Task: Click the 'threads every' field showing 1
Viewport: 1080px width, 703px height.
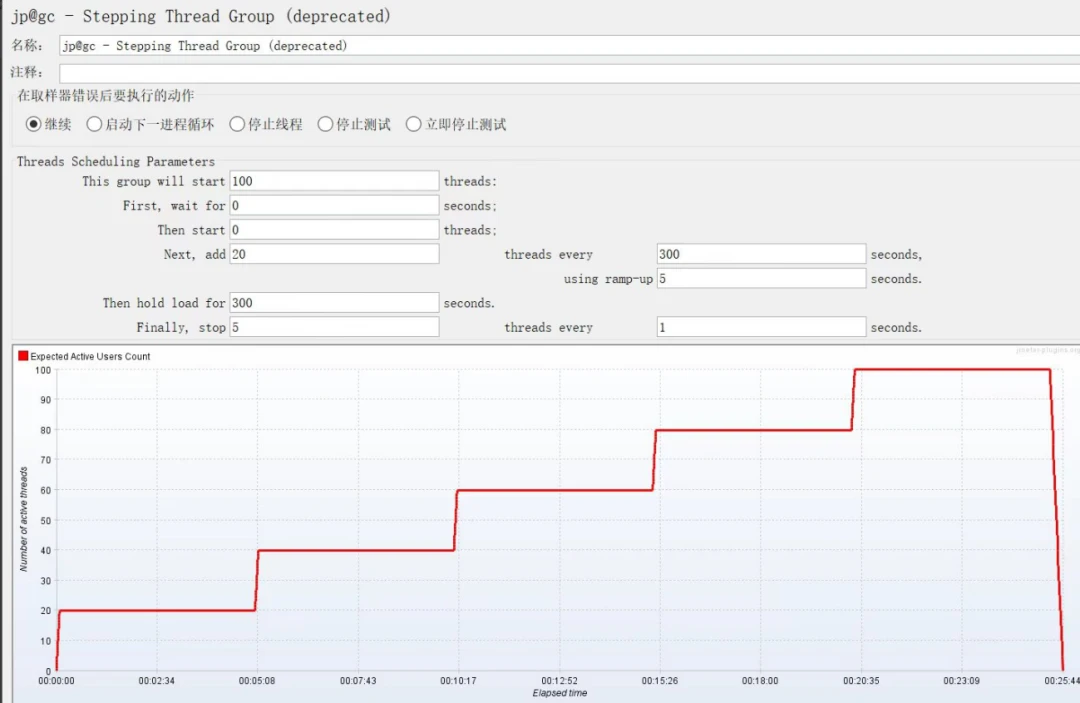Action: (x=761, y=327)
